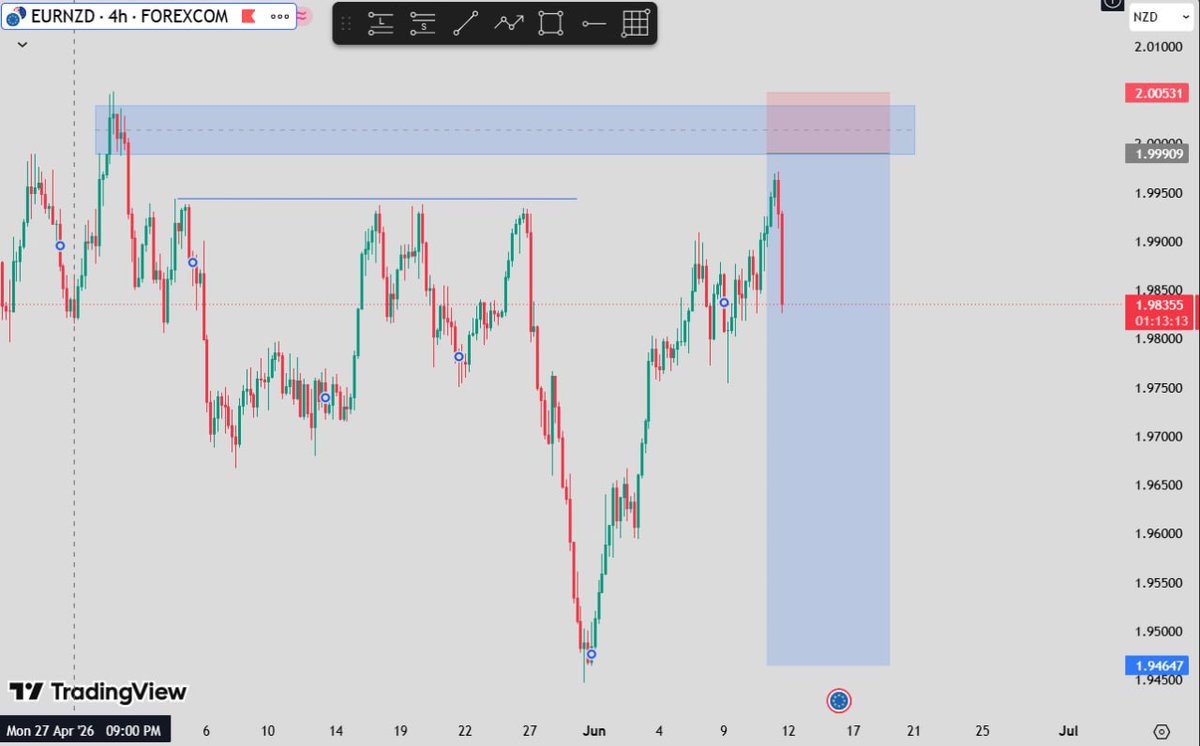The height and width of the screenshot is (746, 1200).
Task: Grab the floating toolbar drag handle
Action: (347, 23)
